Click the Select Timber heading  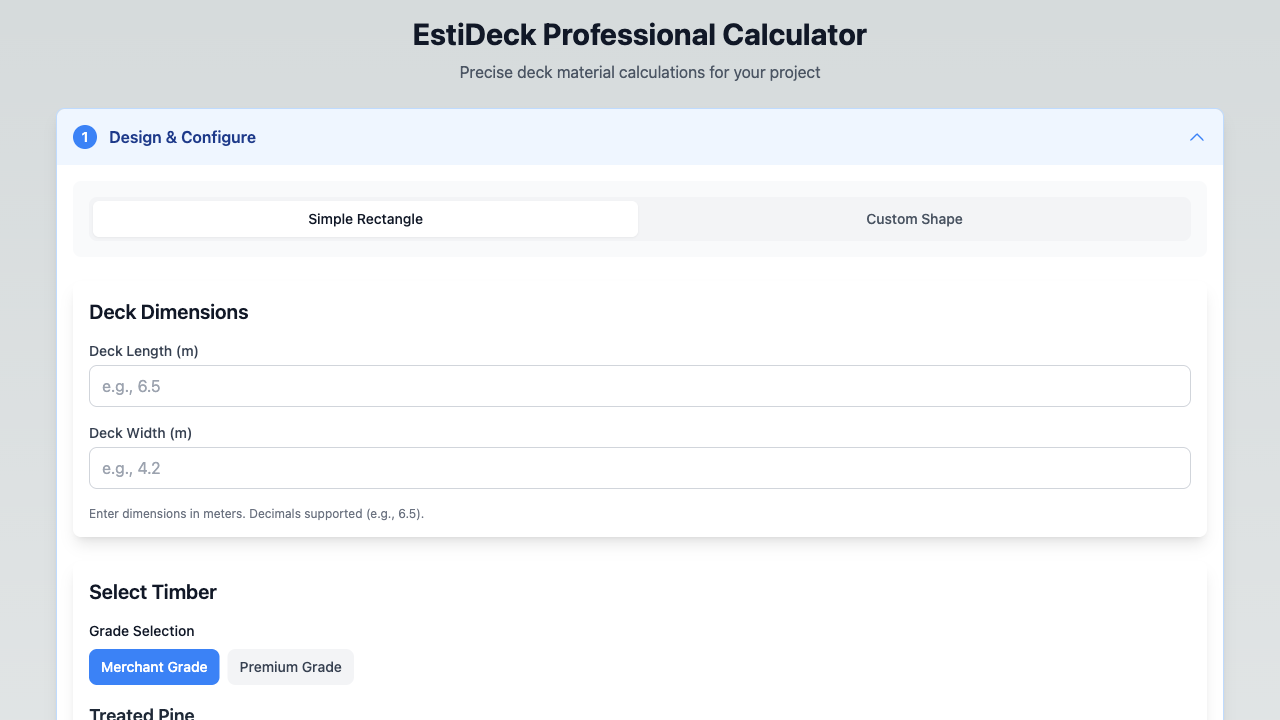coord(153,592)
